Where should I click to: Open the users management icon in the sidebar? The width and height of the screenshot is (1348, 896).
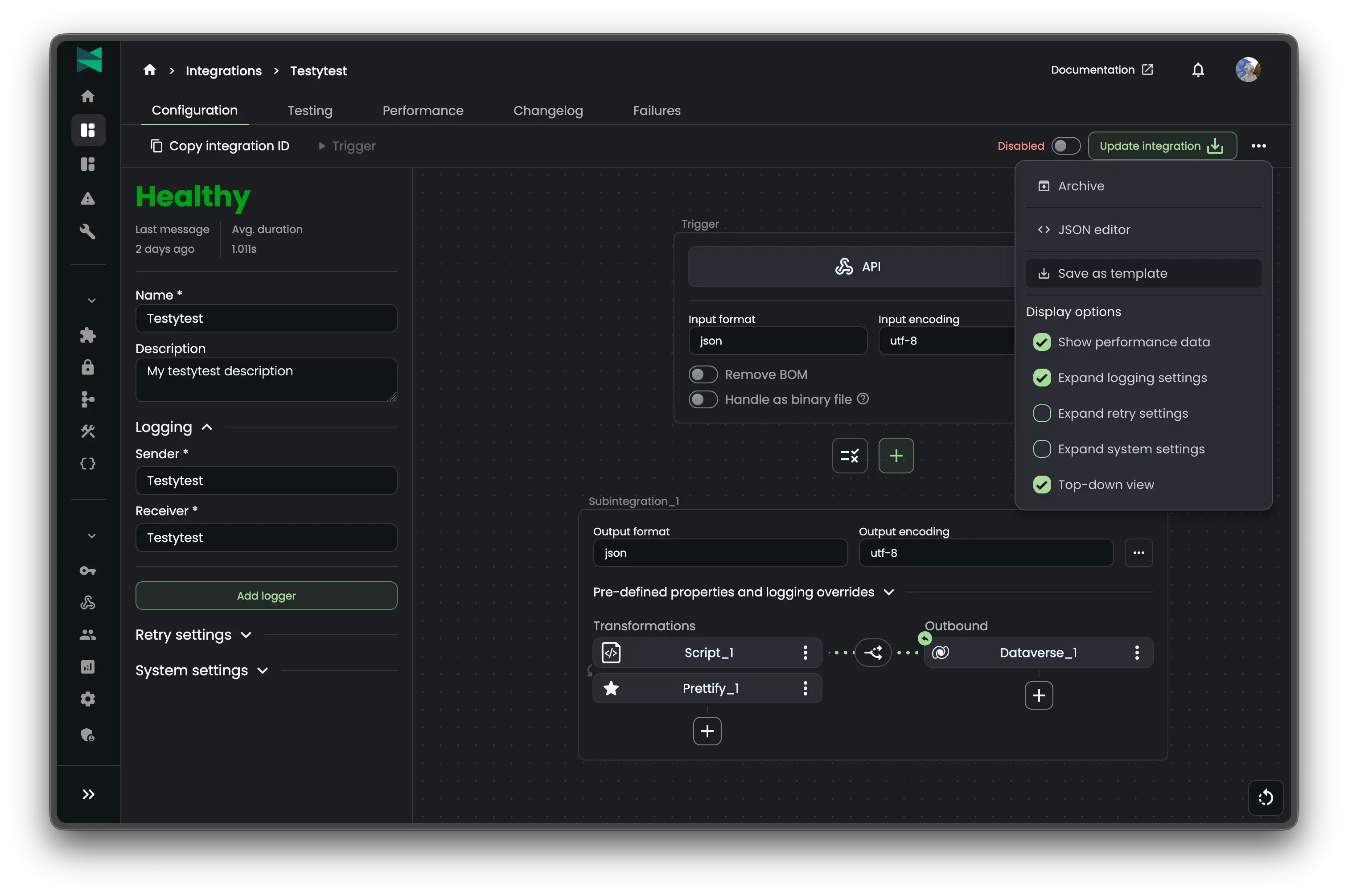point(89,634)
